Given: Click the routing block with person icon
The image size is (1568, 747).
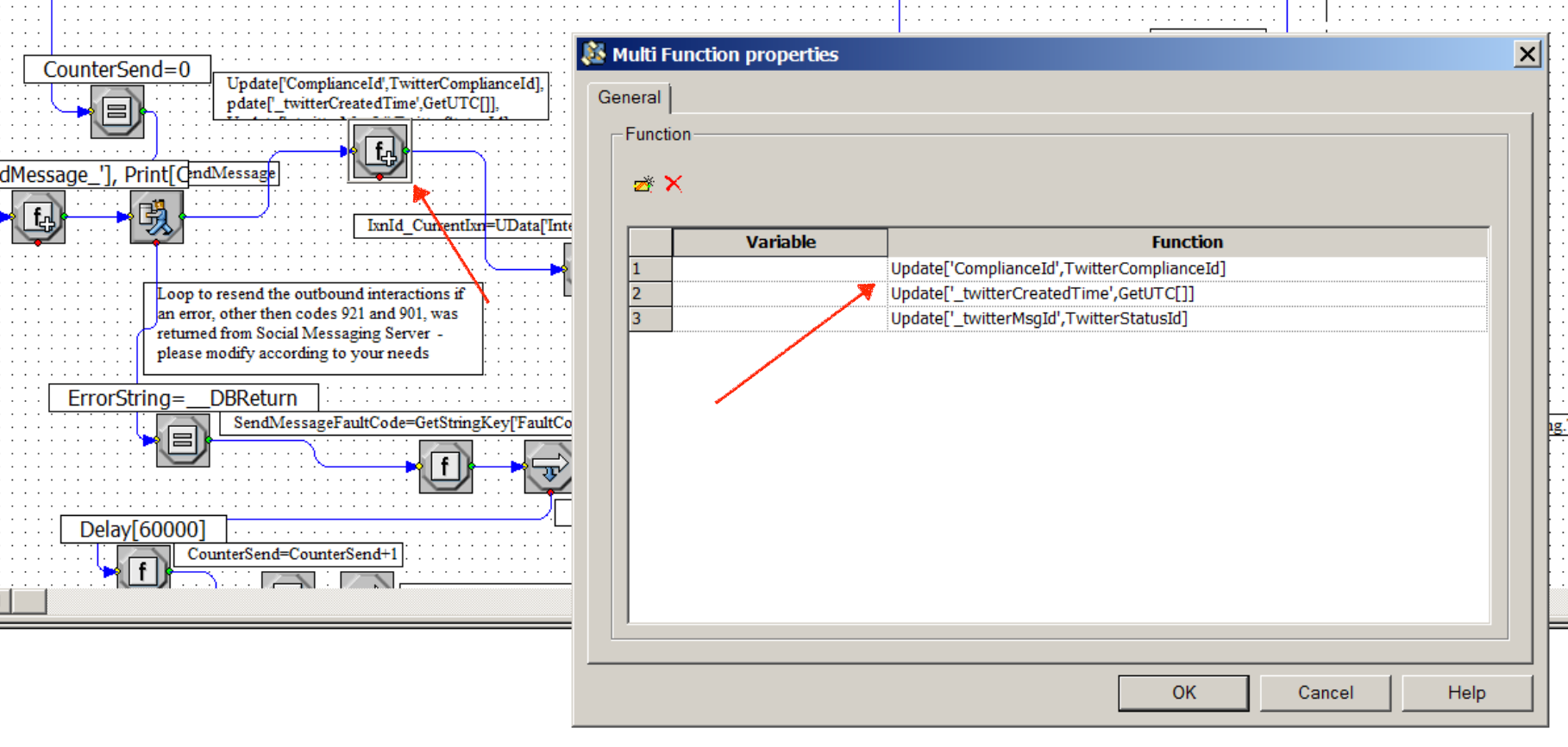Looking at the screenshot, I should (x=156, y=217).
